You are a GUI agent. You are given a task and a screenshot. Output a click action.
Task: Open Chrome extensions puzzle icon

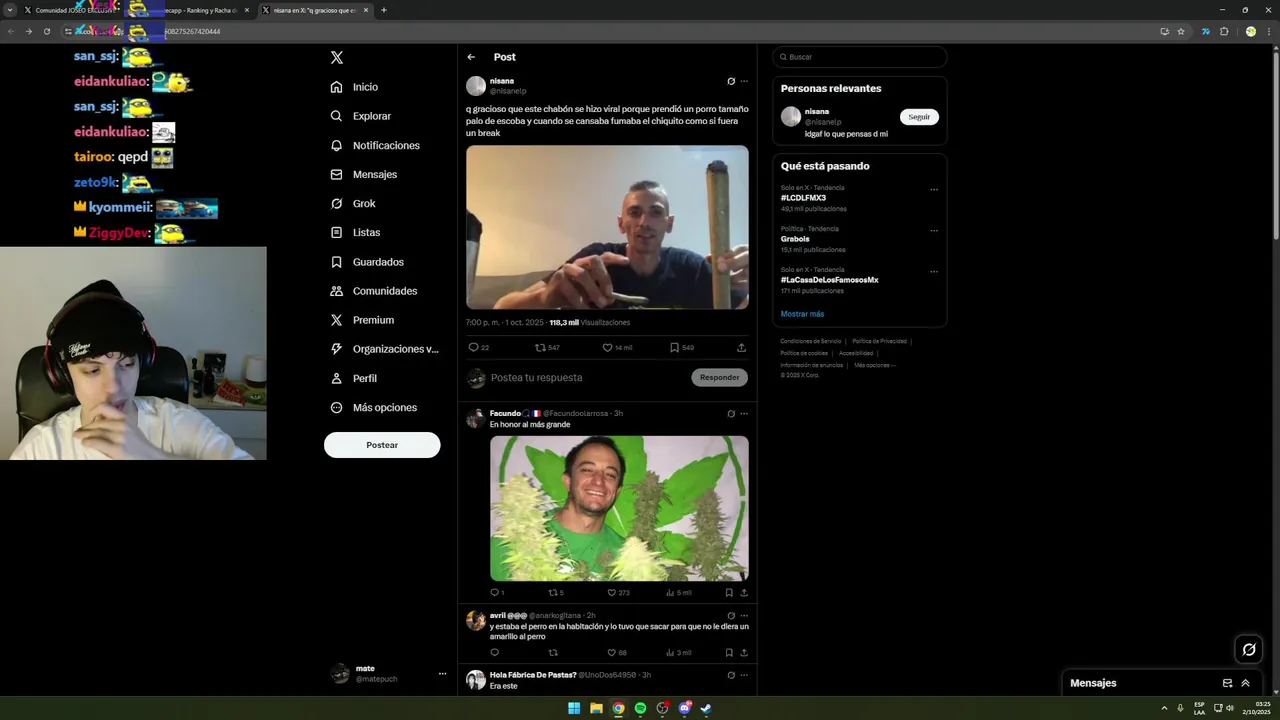click(1224, 31)
